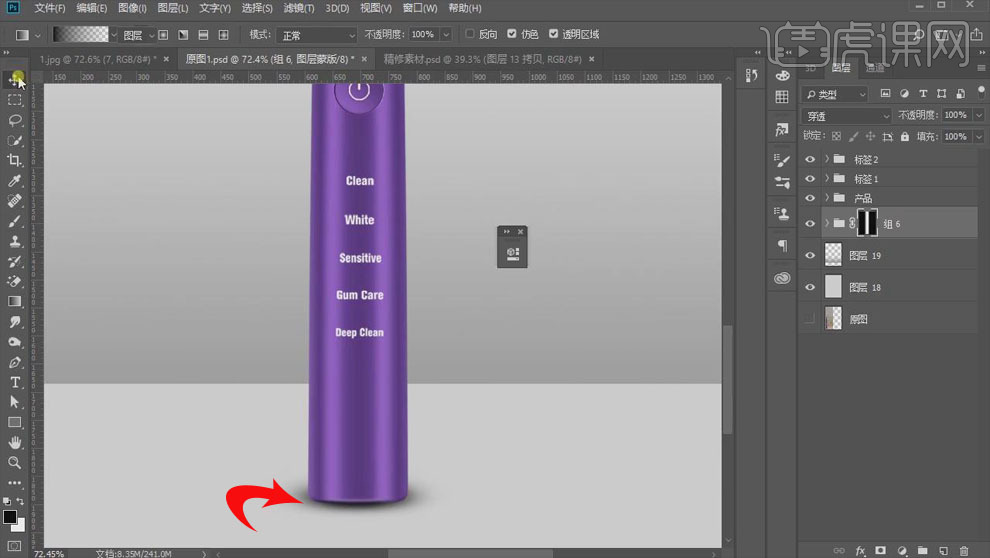
Task: Expand the 标签 2 layer group
Action: [x=826, y=159]
